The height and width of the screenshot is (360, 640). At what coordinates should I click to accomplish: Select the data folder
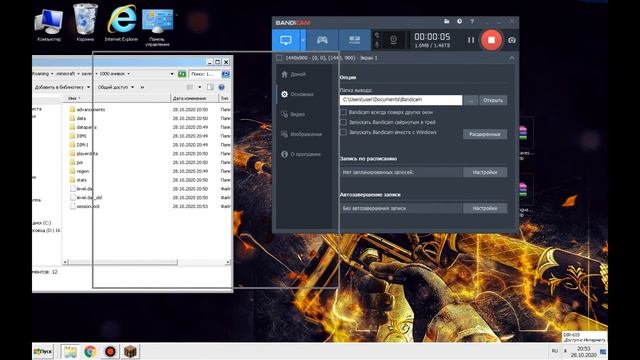click(x=78, y=118)
